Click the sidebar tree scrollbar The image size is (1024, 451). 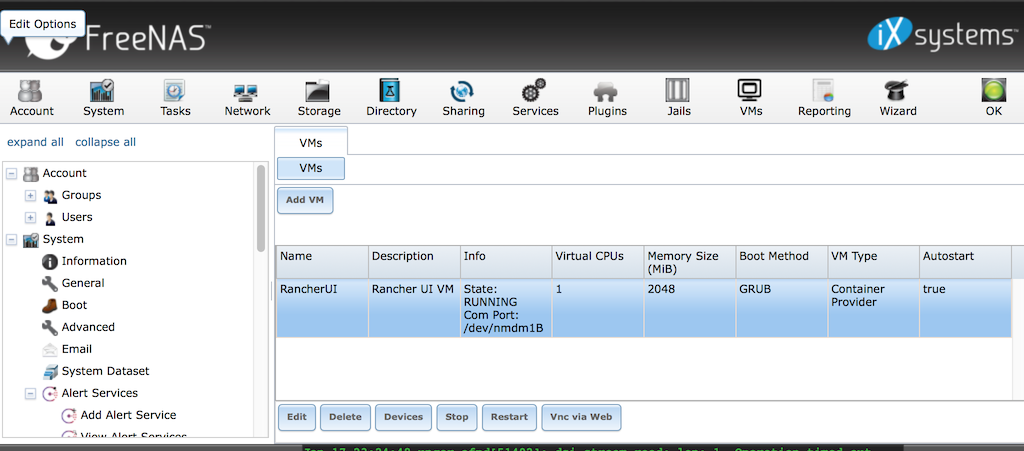(x=261, y=209)
